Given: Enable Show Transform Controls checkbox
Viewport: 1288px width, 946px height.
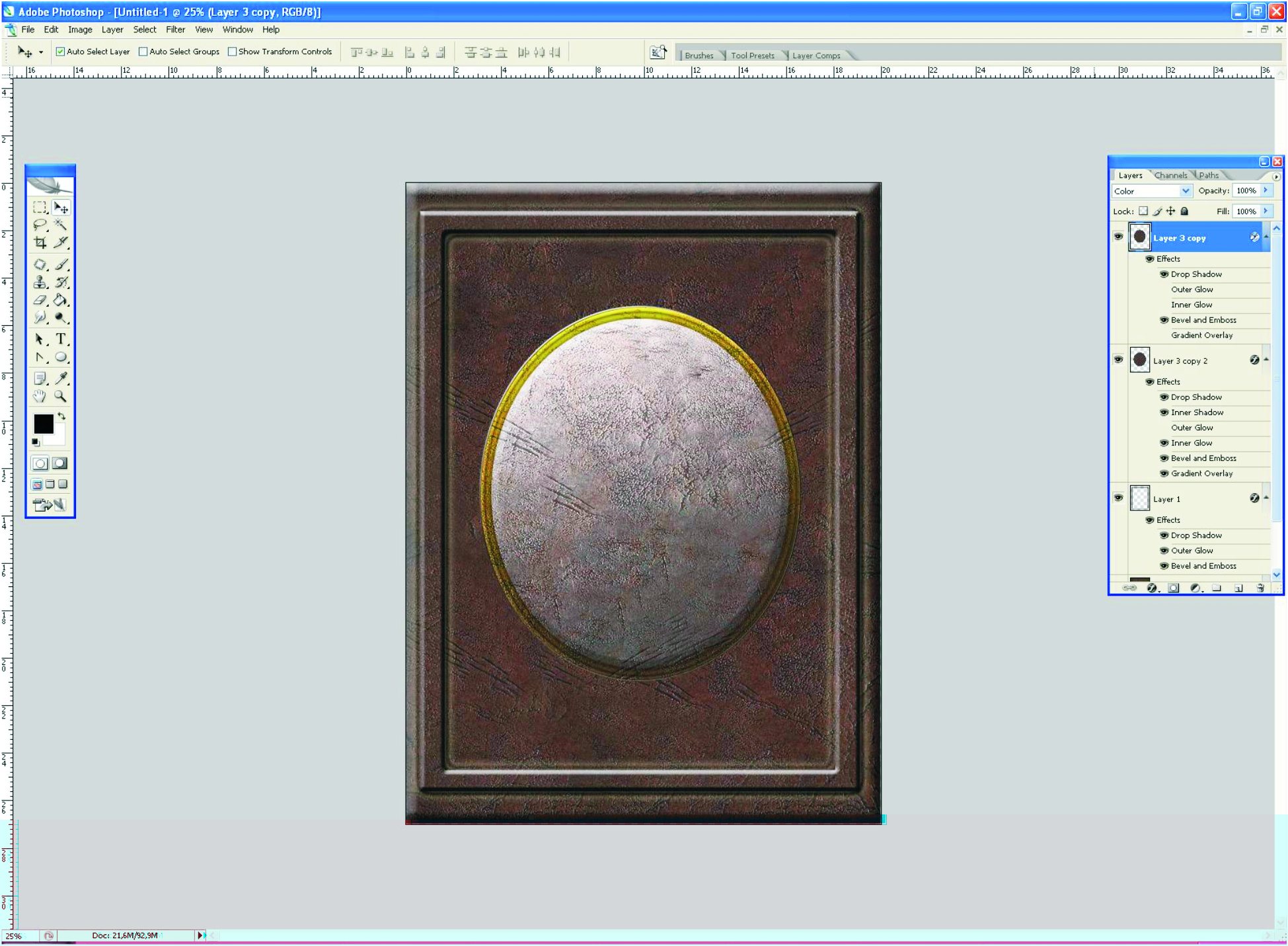Looking at the screenshot, I should (x=232, y=52).
